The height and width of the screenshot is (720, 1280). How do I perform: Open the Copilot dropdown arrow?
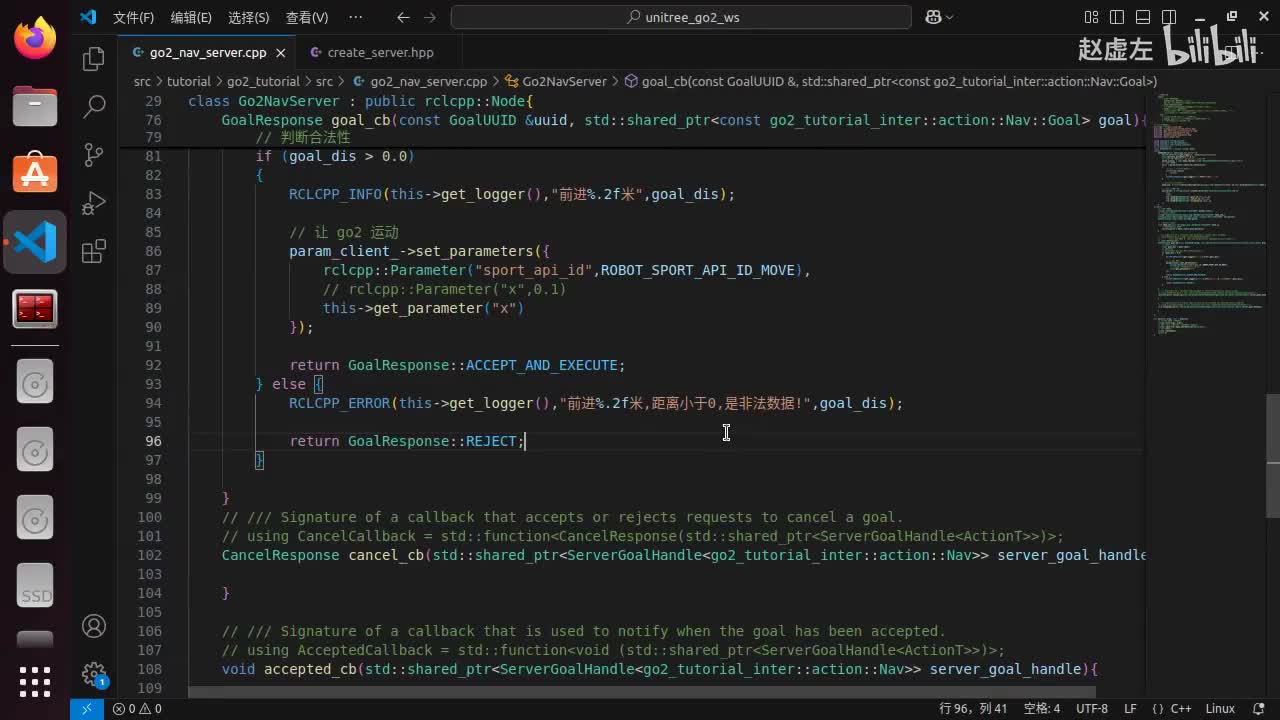(x=950, y=17)
